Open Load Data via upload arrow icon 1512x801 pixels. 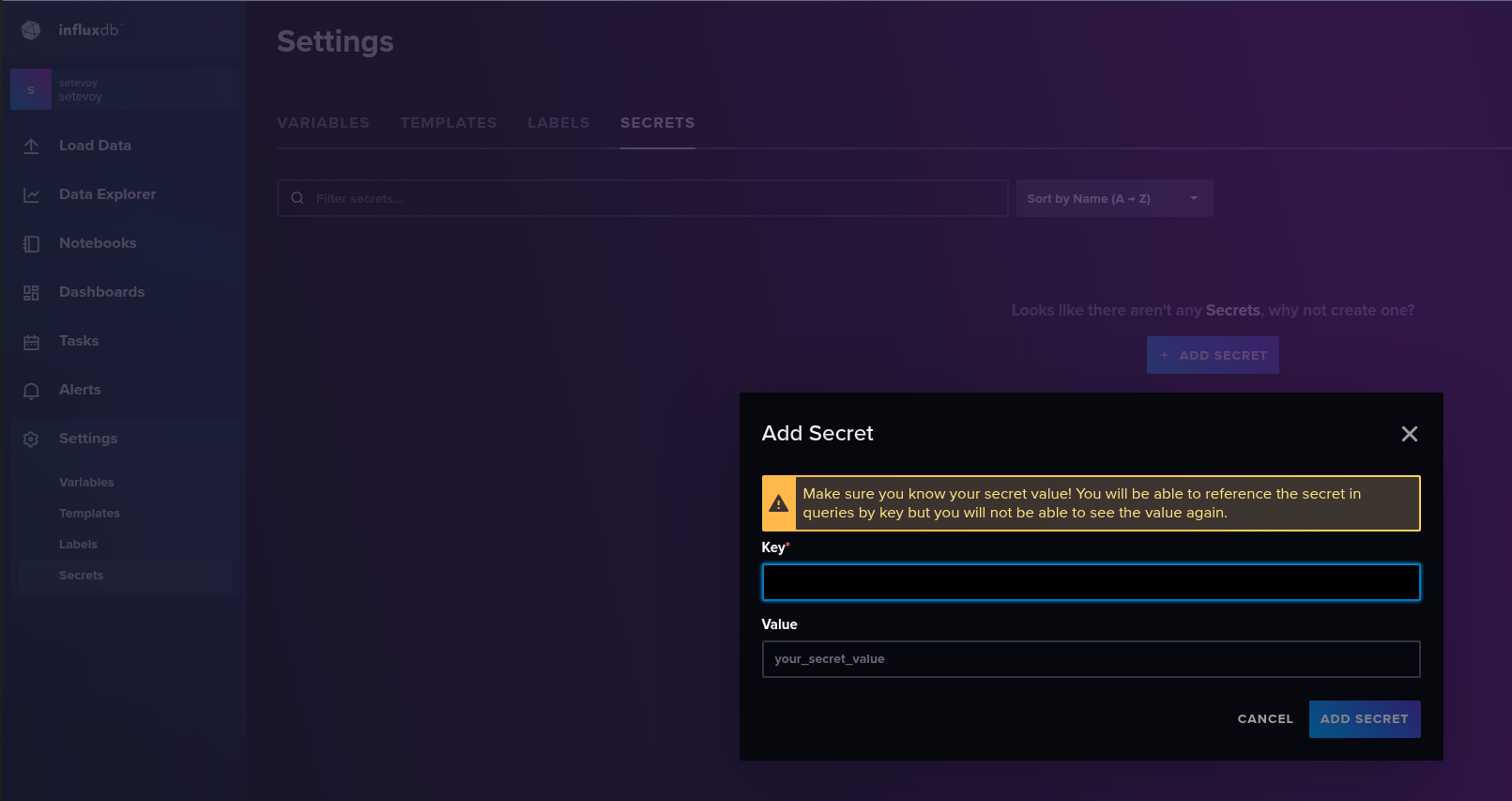[x=31, y=146]
